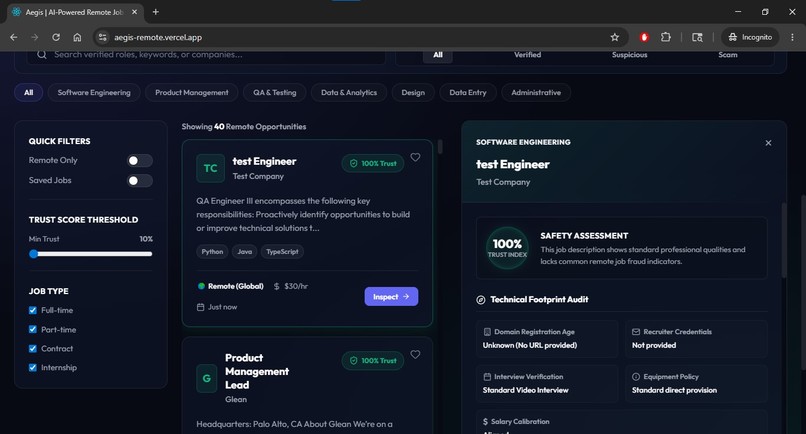Filter by Administrative category
The width and height of the screenshot is (806, 434).
pyautogui.click(x=536, y=93)
